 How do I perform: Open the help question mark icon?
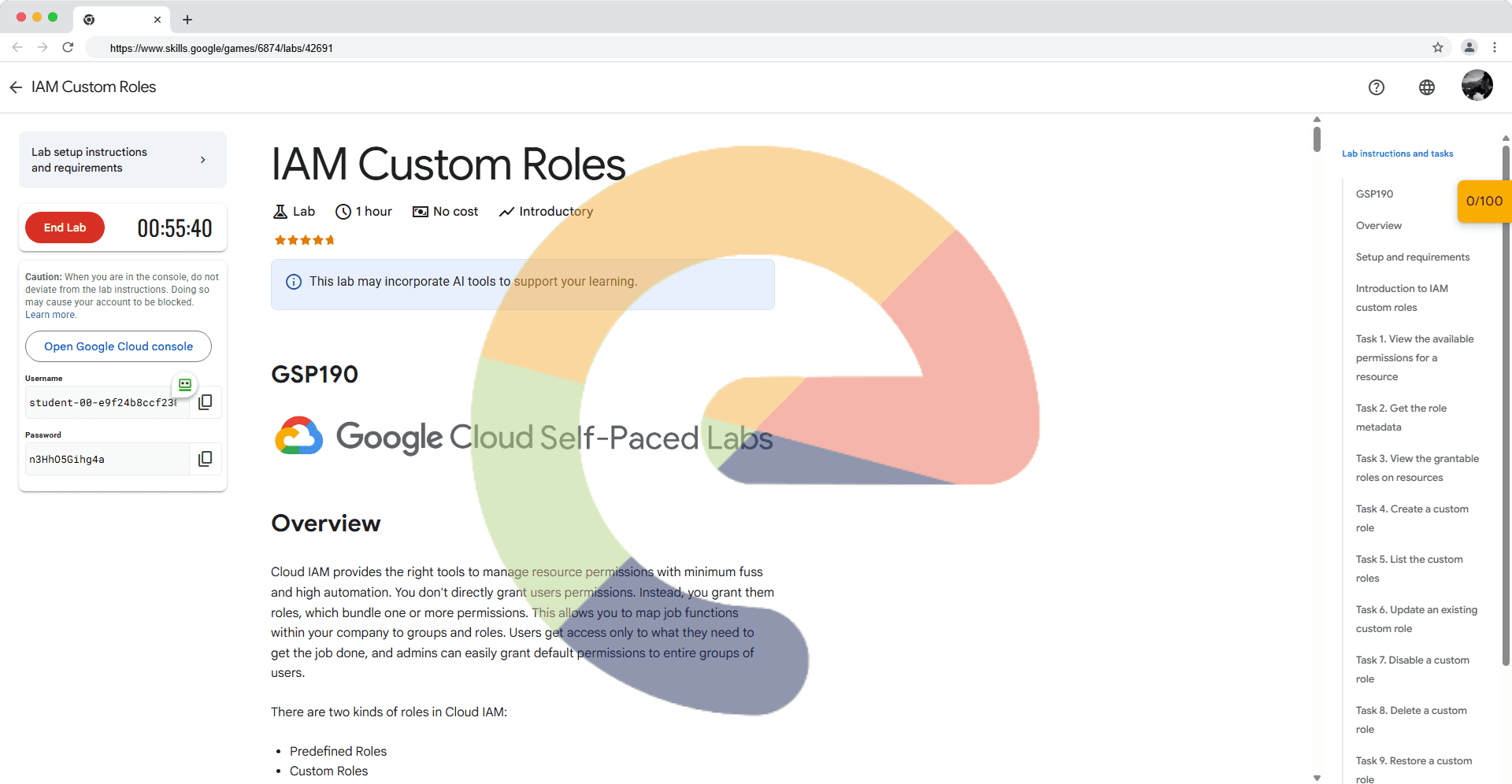[1376, 87]
